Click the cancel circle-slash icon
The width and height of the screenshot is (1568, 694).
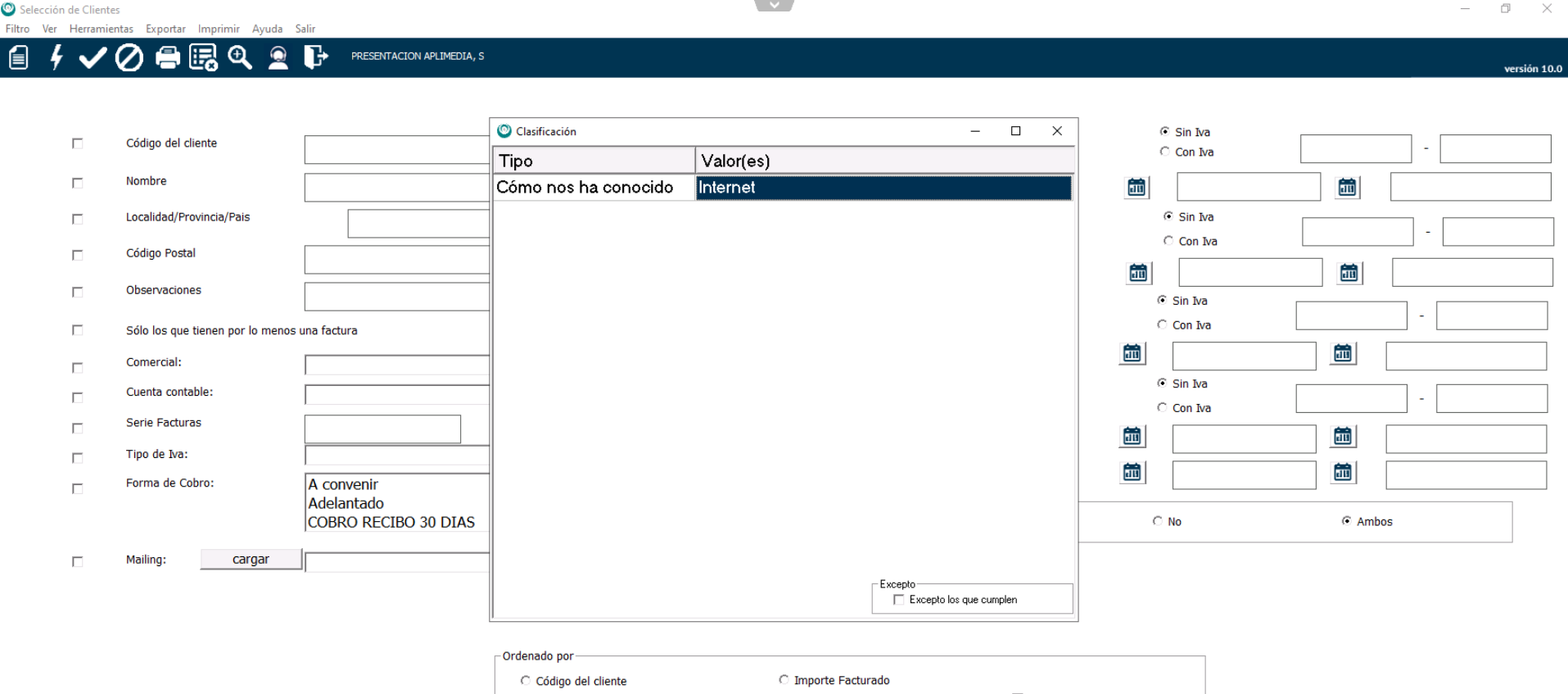[129, 57]
